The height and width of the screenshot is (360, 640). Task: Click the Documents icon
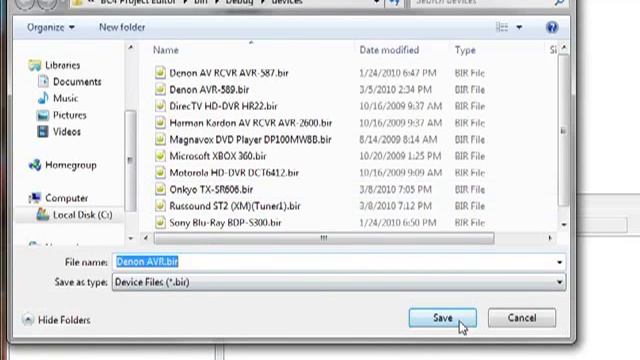pyautogui.click(x=43, y=81)
